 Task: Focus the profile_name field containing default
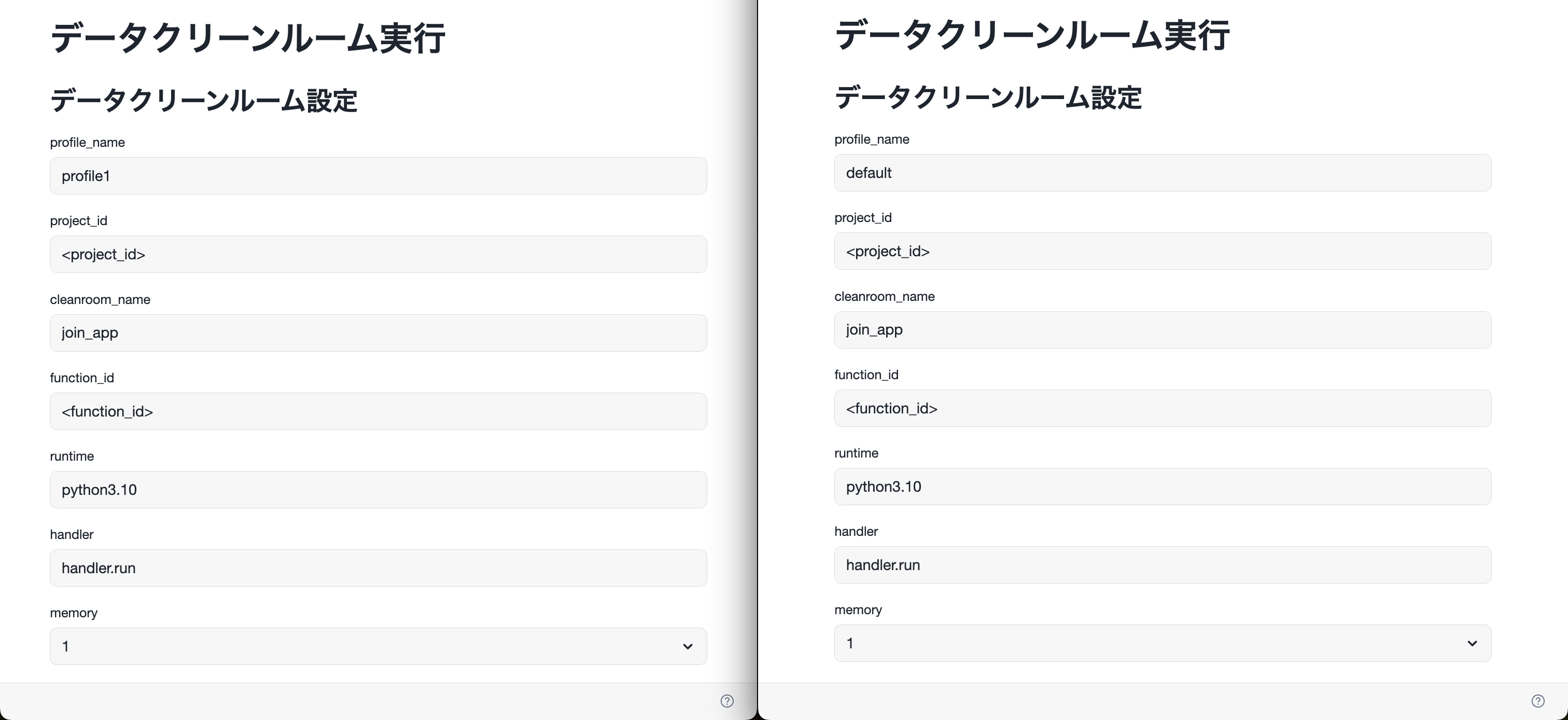tap(1162, 173)
